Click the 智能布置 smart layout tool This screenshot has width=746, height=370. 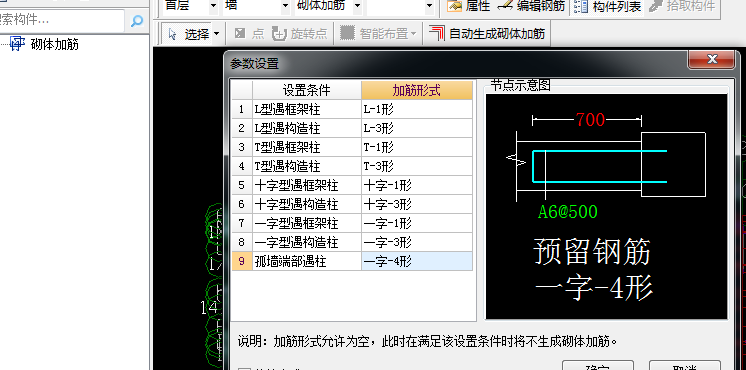[x=375, y=34]
